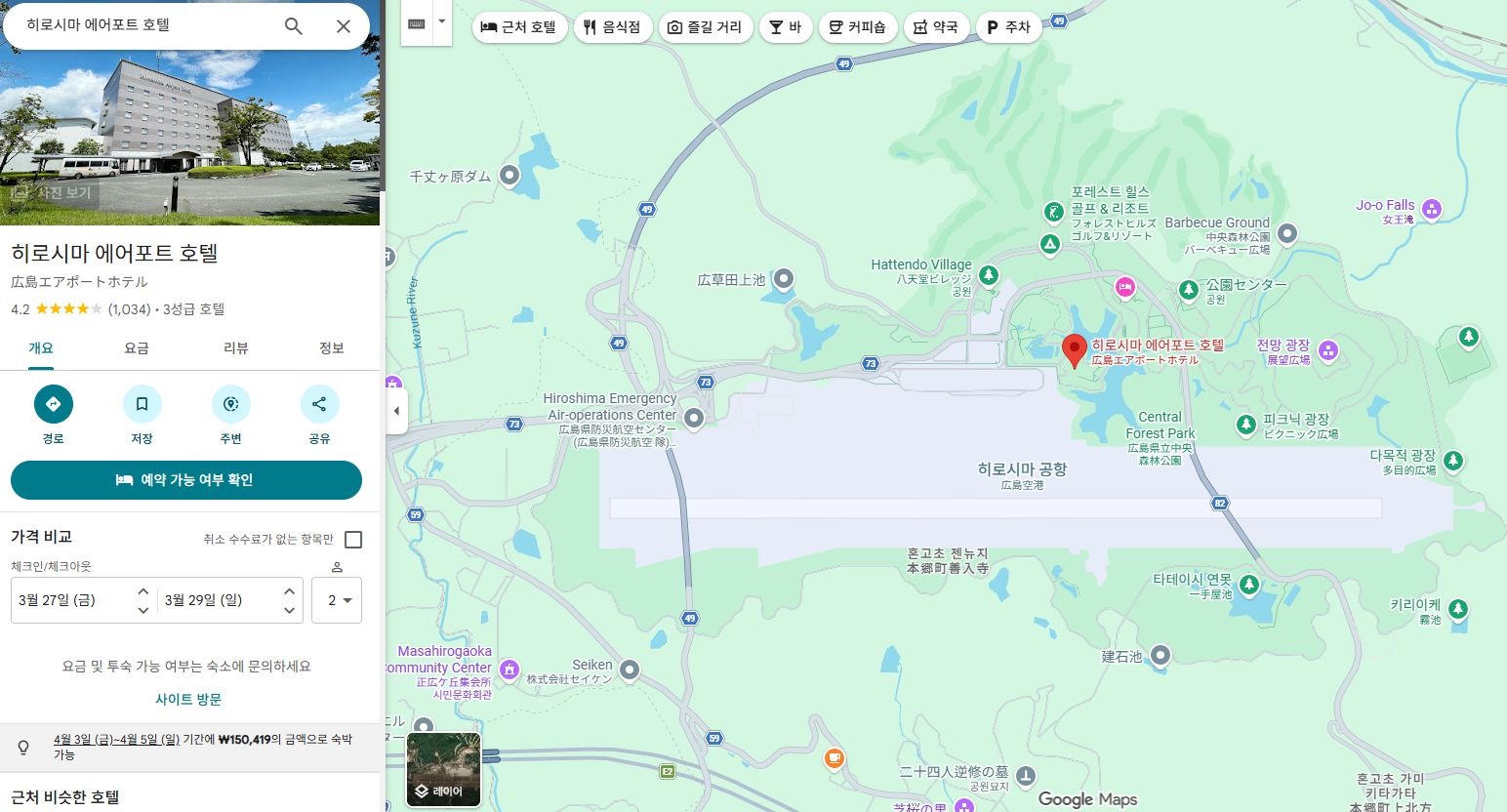
Task: Click the 저장 bookmark icon
Action: point(143,404)
